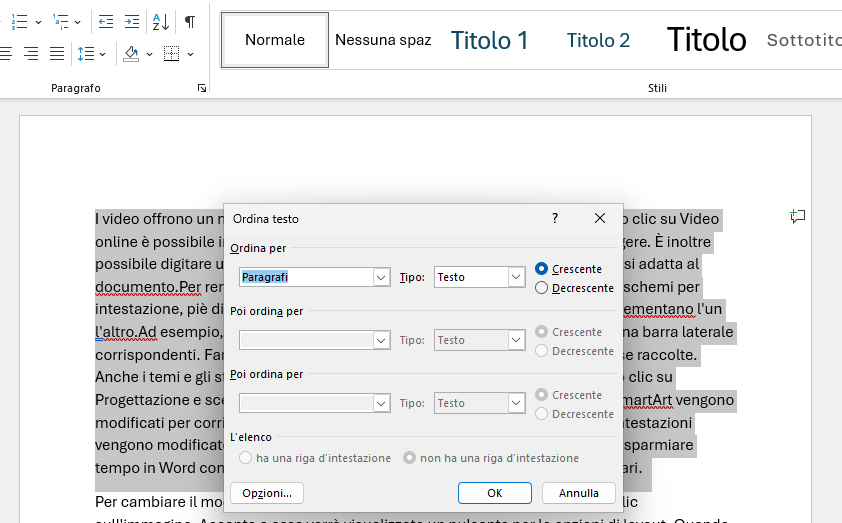Apply the Titolo 1 style
842x523 pixels.
pyautogui.click(x=489, y=40)
